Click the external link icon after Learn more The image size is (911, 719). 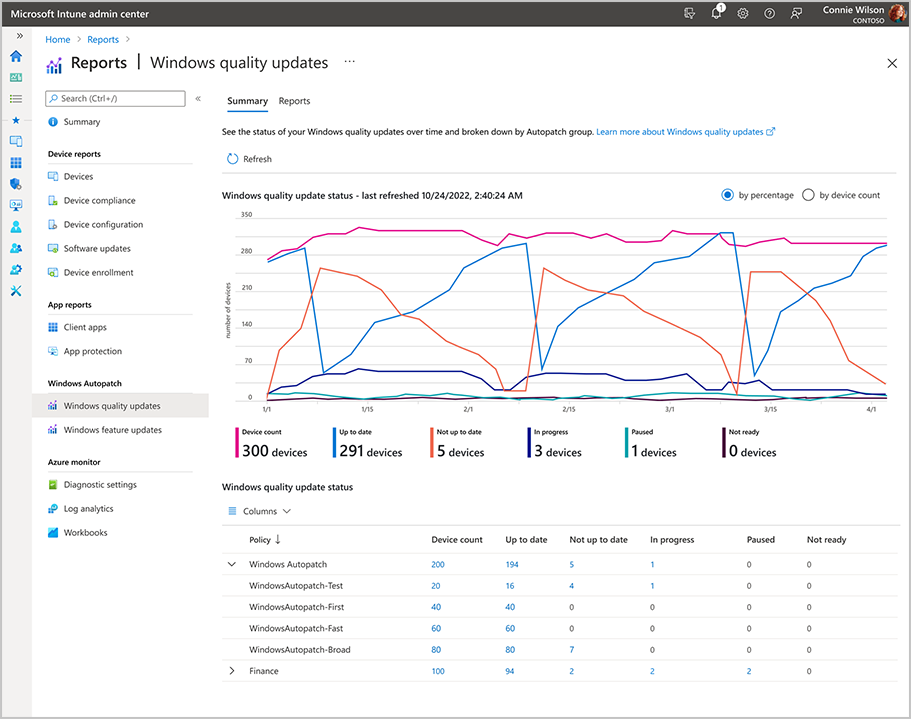[770, 132]
